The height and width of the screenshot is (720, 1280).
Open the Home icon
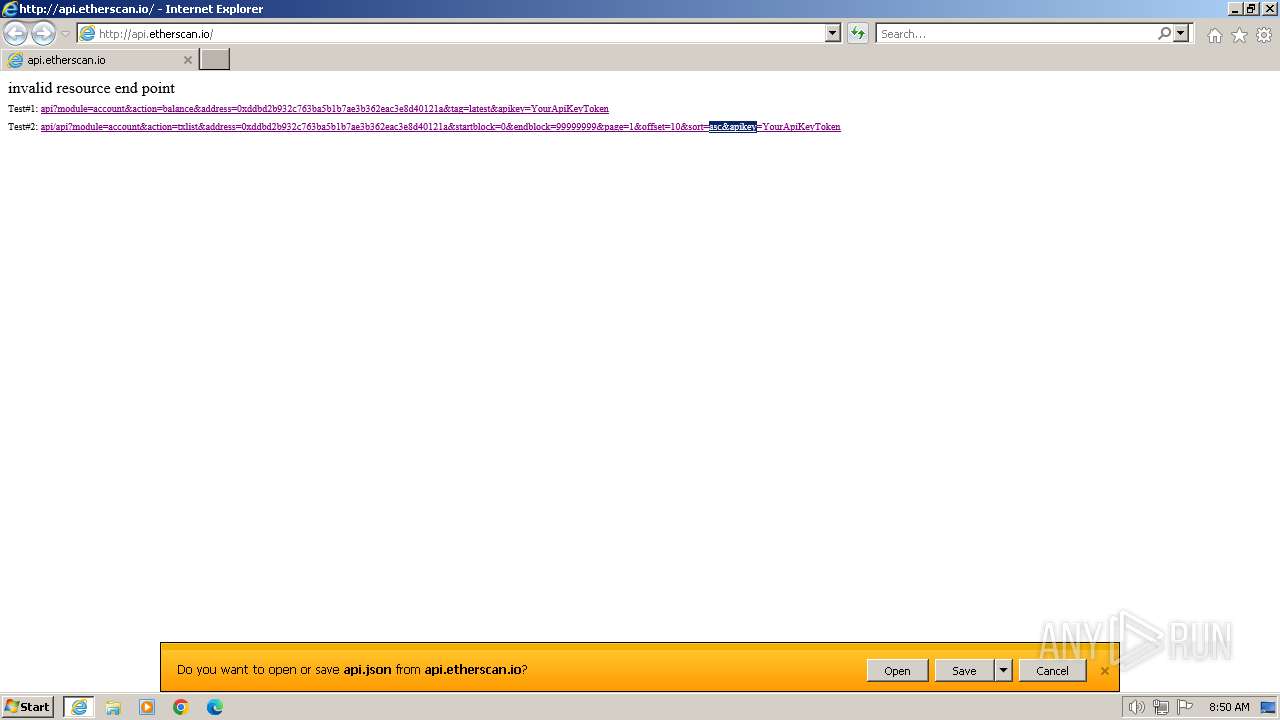[1214, 35]
